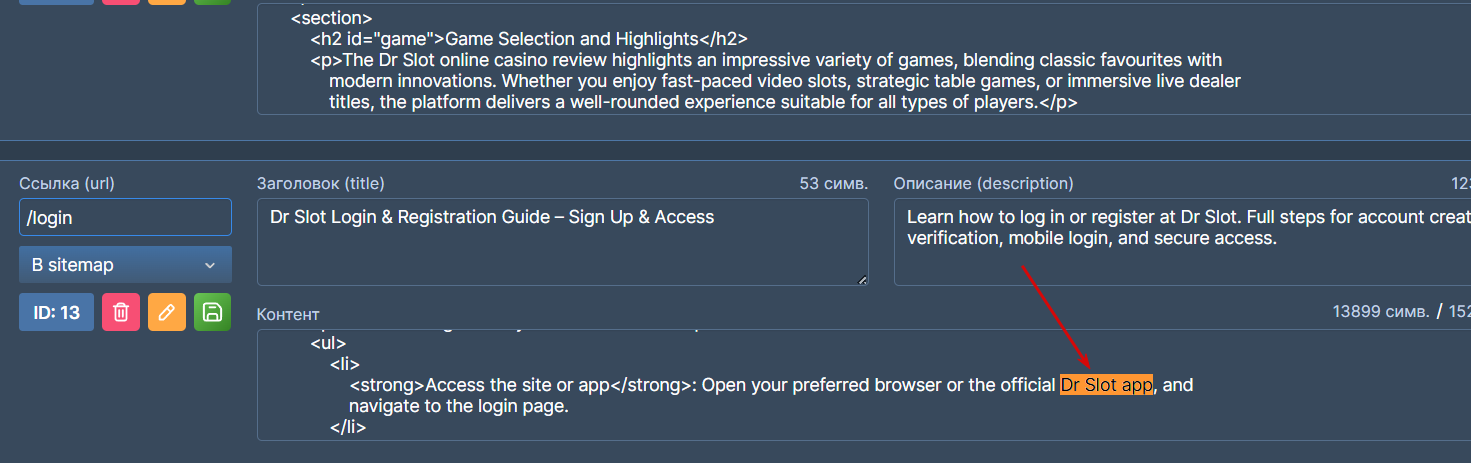
Task: Click the 'Заголовок (title)' label
Action: [x=320, y=183]
